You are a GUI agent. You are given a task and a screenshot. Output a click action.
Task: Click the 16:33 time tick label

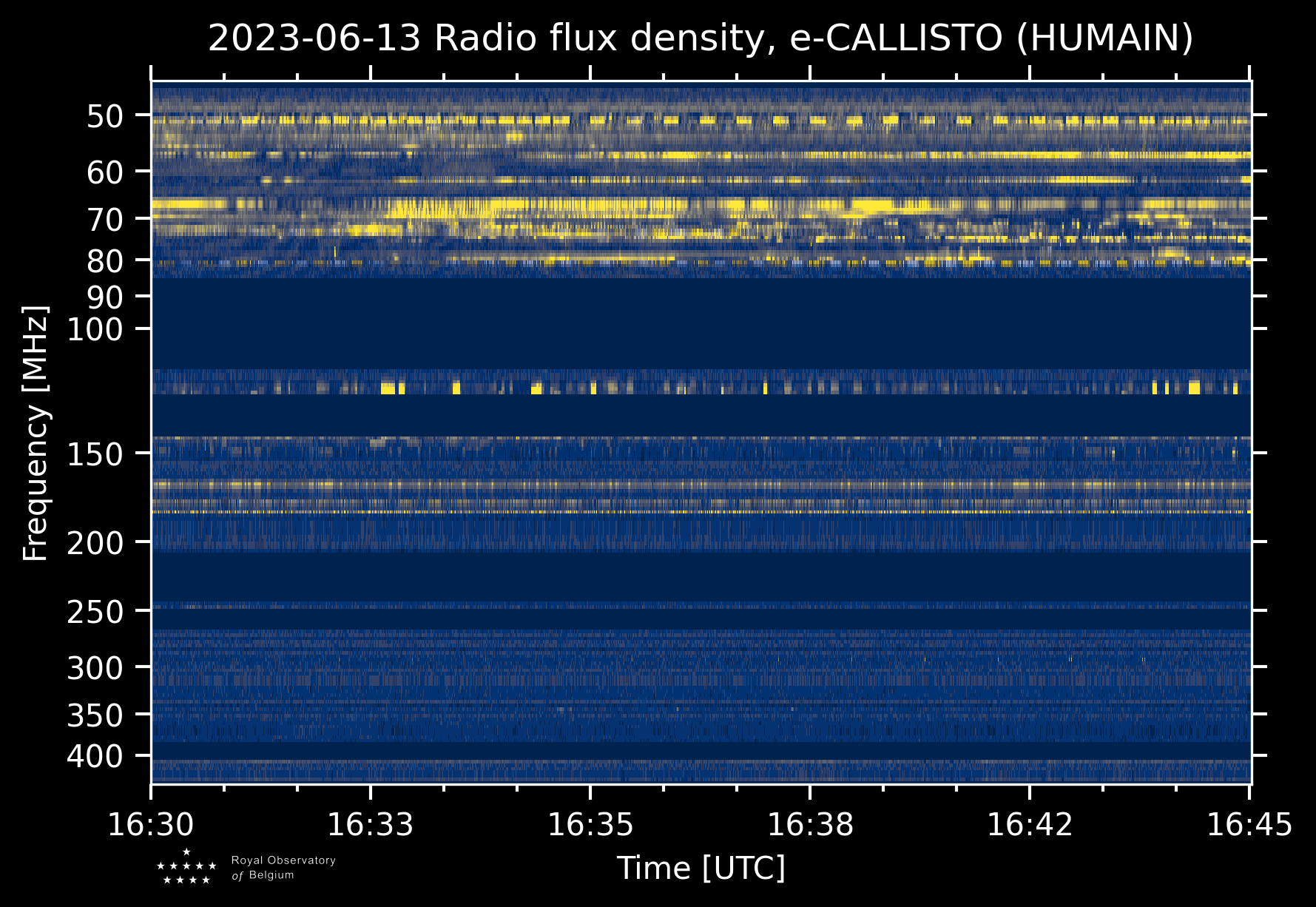point(370,825)
